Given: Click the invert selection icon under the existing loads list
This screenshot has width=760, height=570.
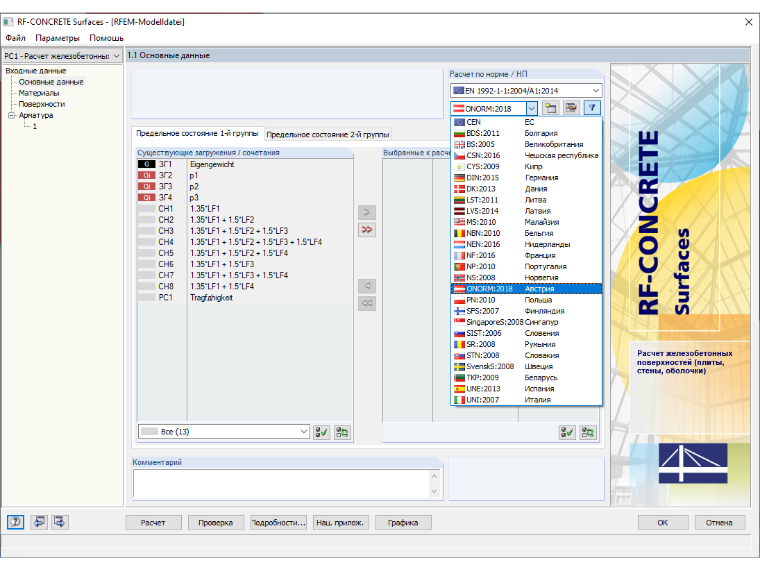Looking at the screenshot, I should (x=342, y=432).
